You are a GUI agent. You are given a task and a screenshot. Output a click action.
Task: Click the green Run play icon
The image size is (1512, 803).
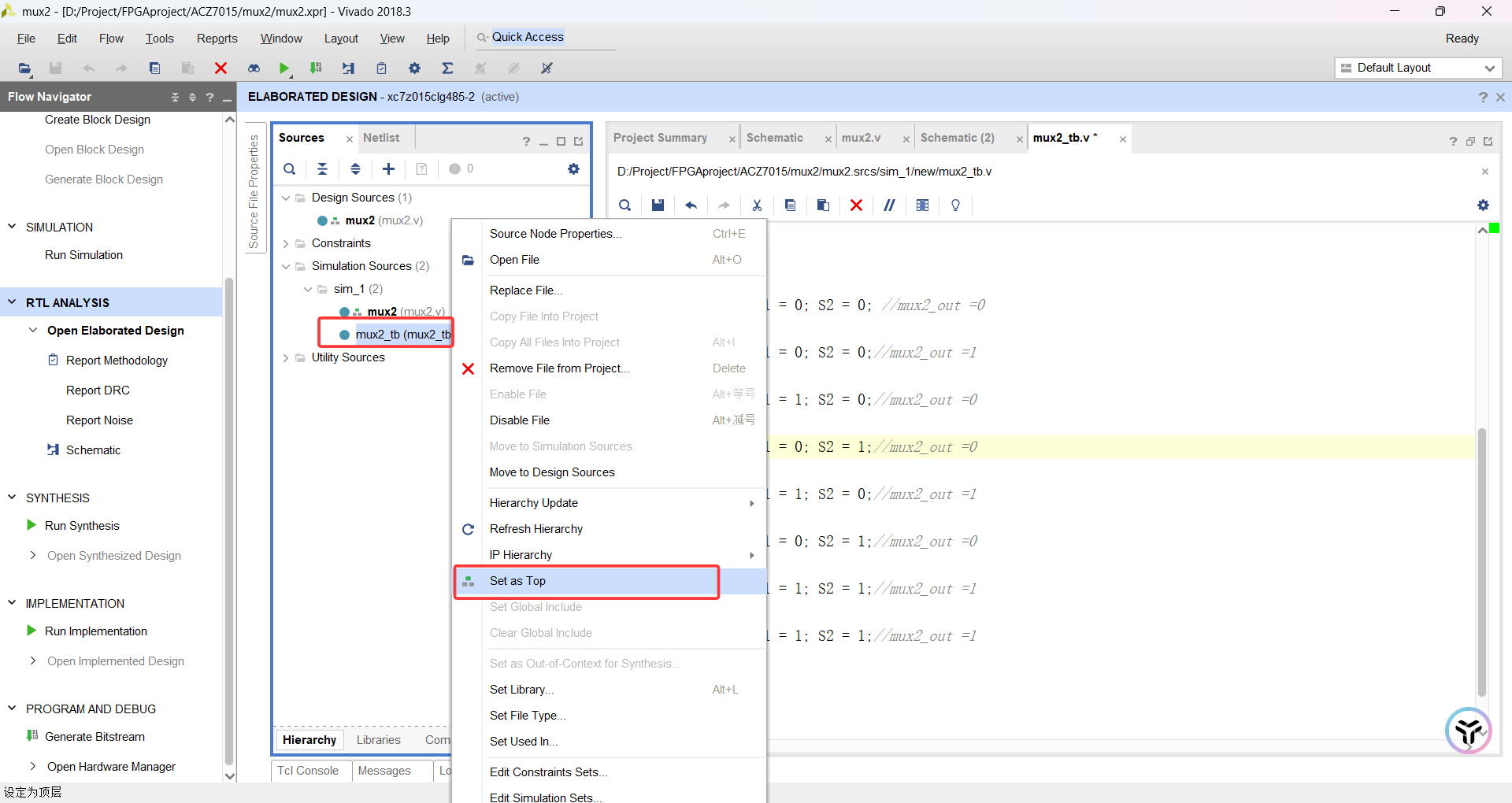pyautogui.click(x=284, y=68)
